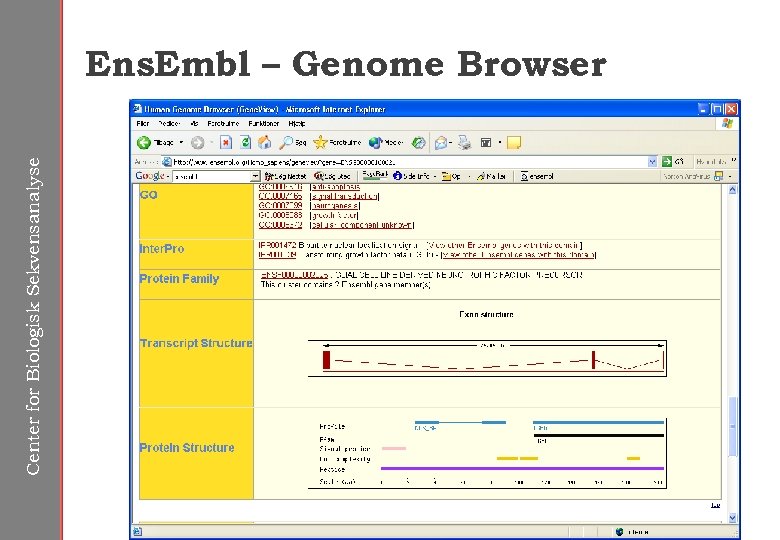Click the grey Forward arrow button
This screenshot has height=540, width=780.
pos(197,143)
